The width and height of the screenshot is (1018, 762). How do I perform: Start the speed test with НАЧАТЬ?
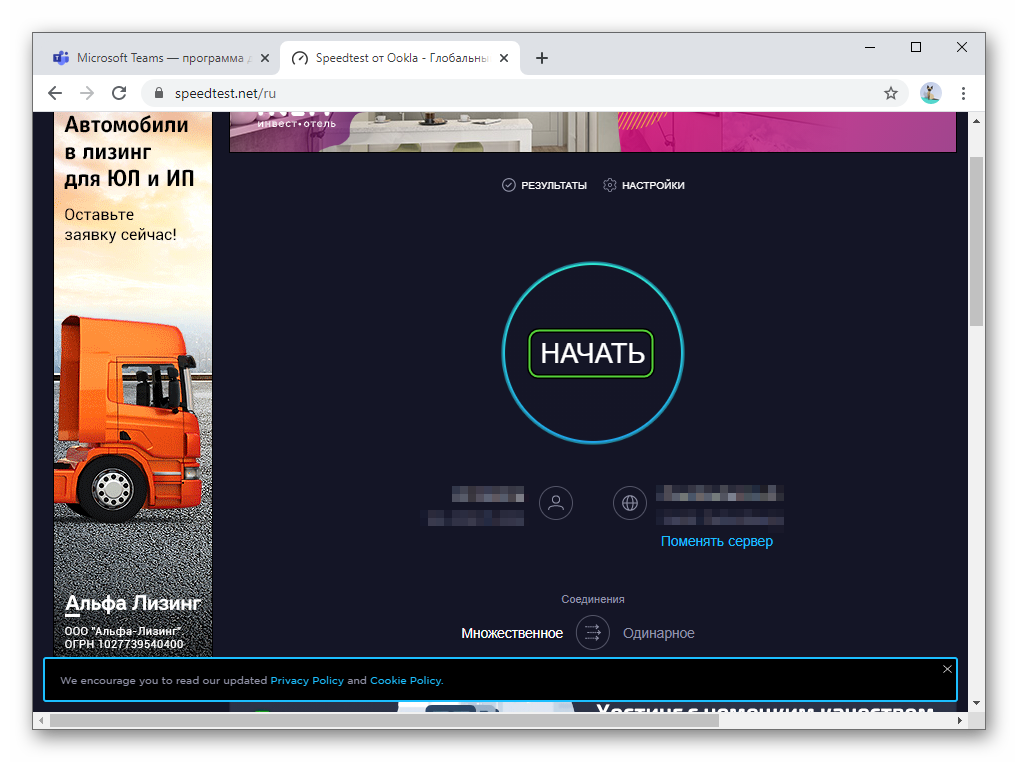[x=591, y=354]
